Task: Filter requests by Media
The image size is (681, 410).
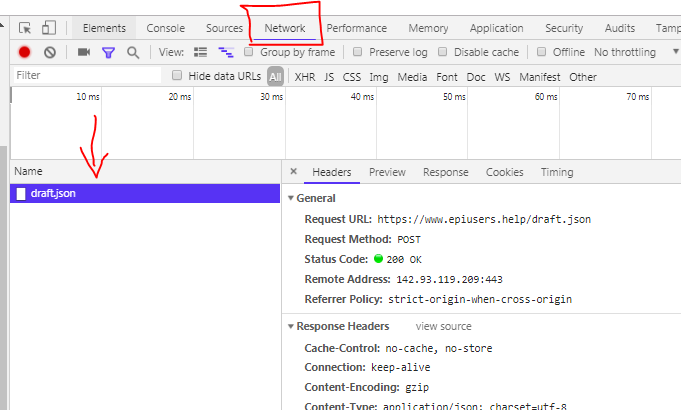Action: [x=412, y=77]
